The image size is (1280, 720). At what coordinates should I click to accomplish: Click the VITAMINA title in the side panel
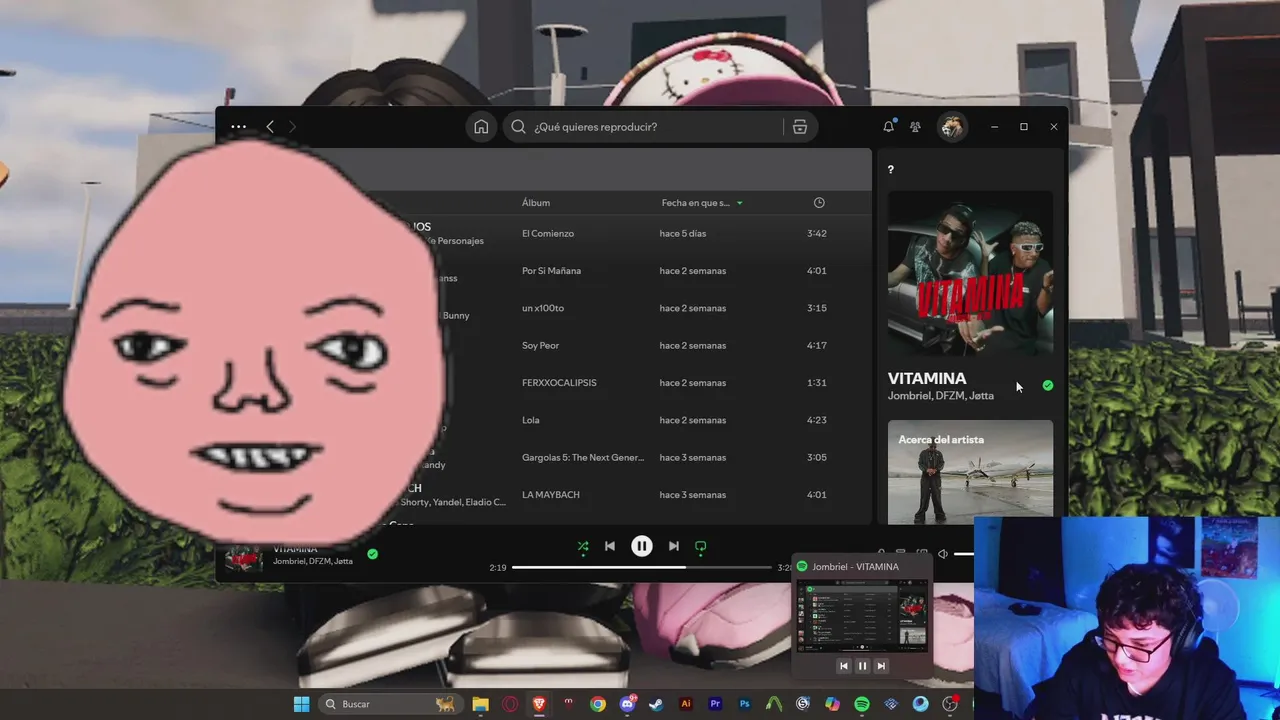click(927, 379)
